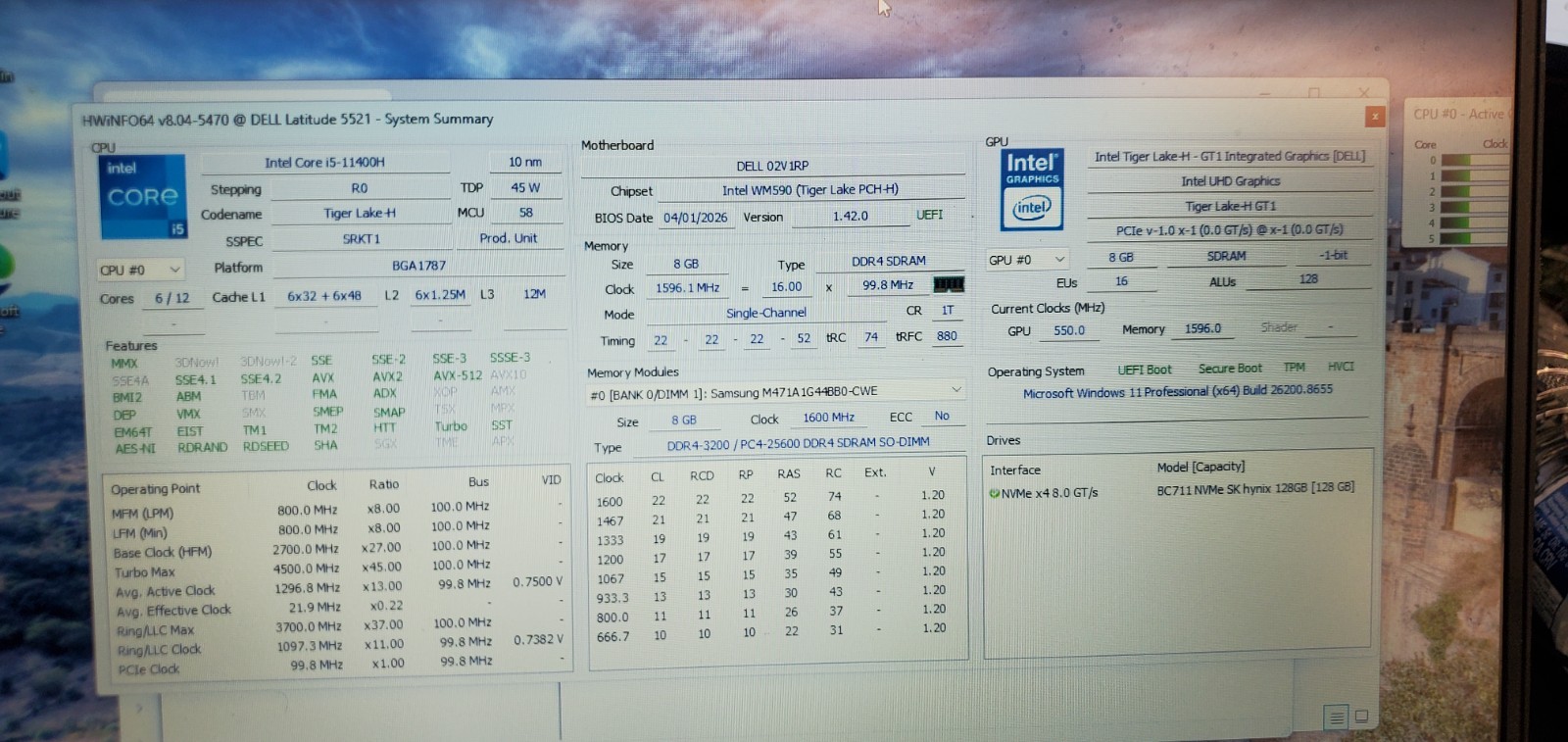Click the PCIe v-1.0 bus info field

point(1229,229)
